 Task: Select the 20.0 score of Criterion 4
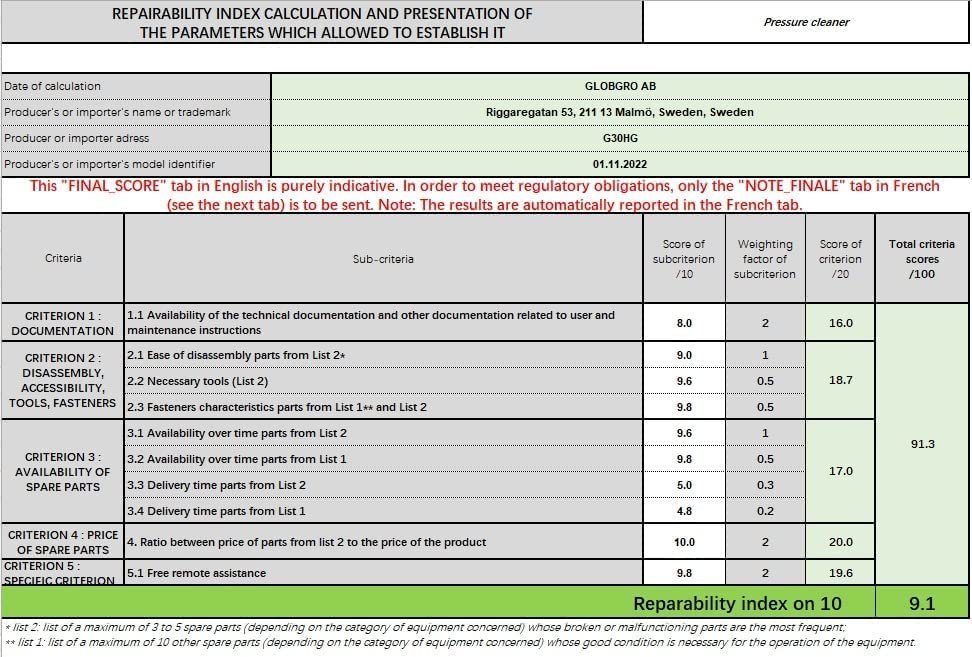click(x=840, y=542)
